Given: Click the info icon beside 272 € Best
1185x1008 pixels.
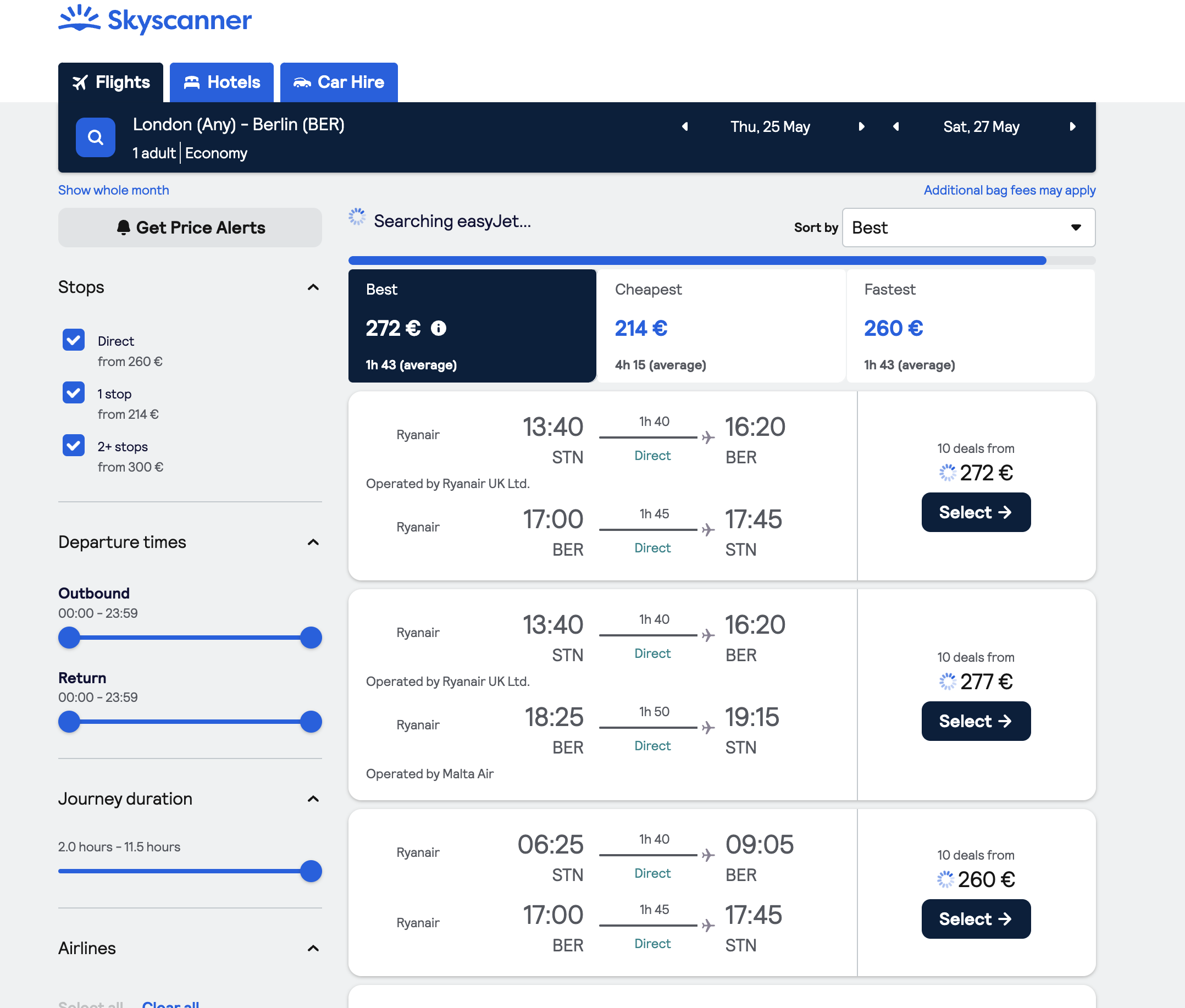Looking at the screenshot, I should (x=438, y=328).
